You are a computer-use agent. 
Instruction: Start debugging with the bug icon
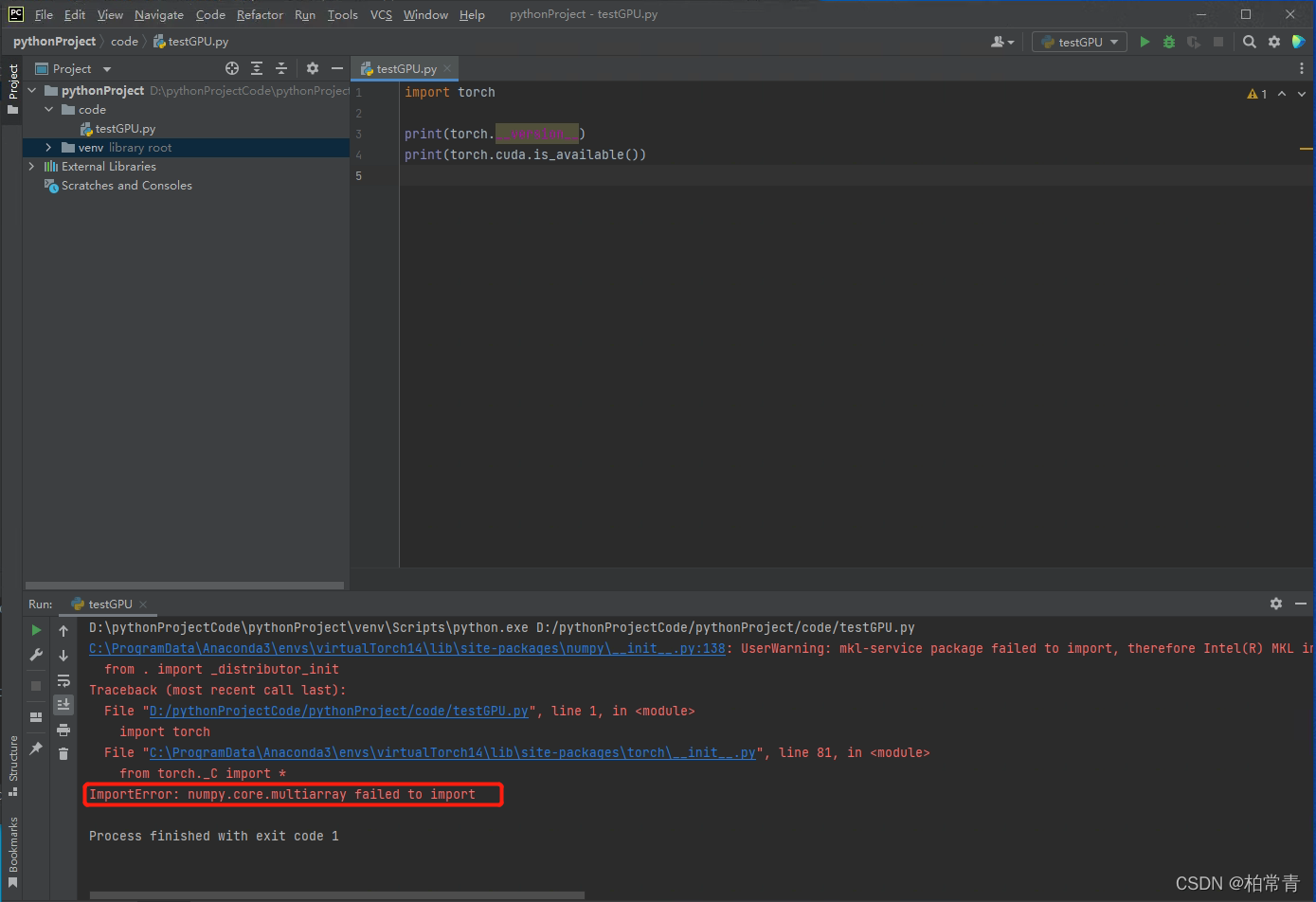click(x=1169, y=42)
